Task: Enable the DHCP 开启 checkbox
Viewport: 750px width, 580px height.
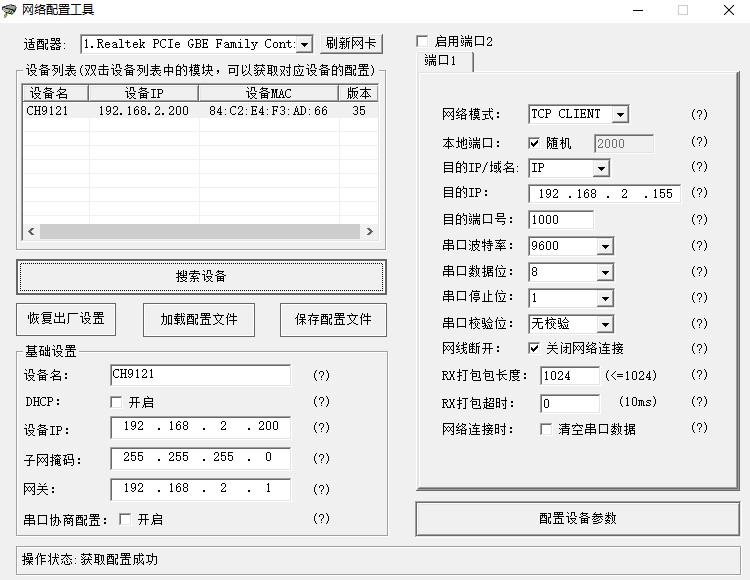Action: coord(116,402)
